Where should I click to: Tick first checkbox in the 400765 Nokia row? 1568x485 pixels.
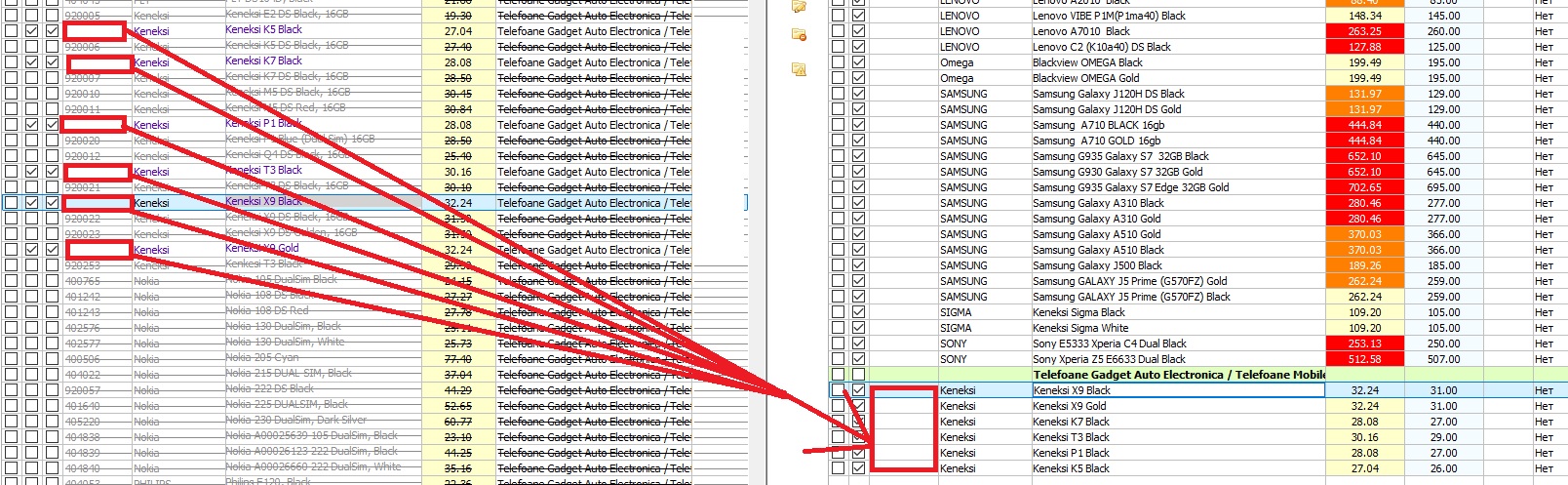pos(11,281)
